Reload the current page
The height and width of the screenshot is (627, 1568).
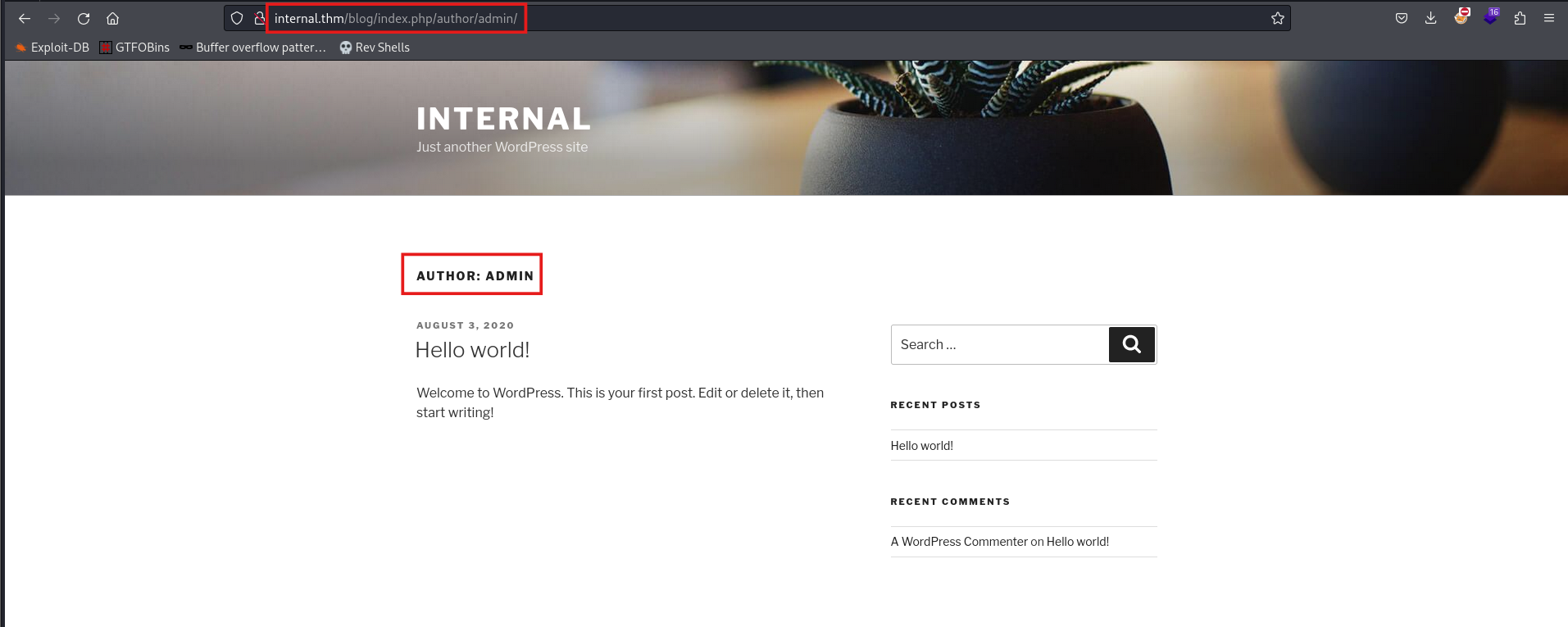(x=84, y=18)
